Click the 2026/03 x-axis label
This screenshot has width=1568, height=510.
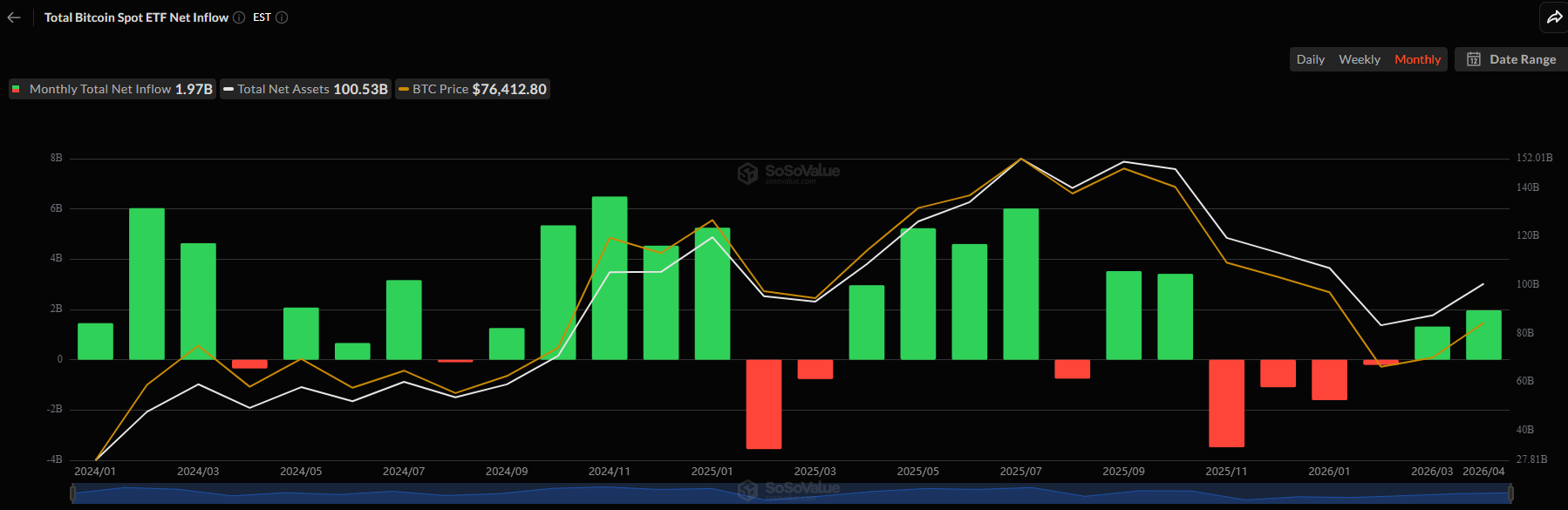(x=1432, y=472)
